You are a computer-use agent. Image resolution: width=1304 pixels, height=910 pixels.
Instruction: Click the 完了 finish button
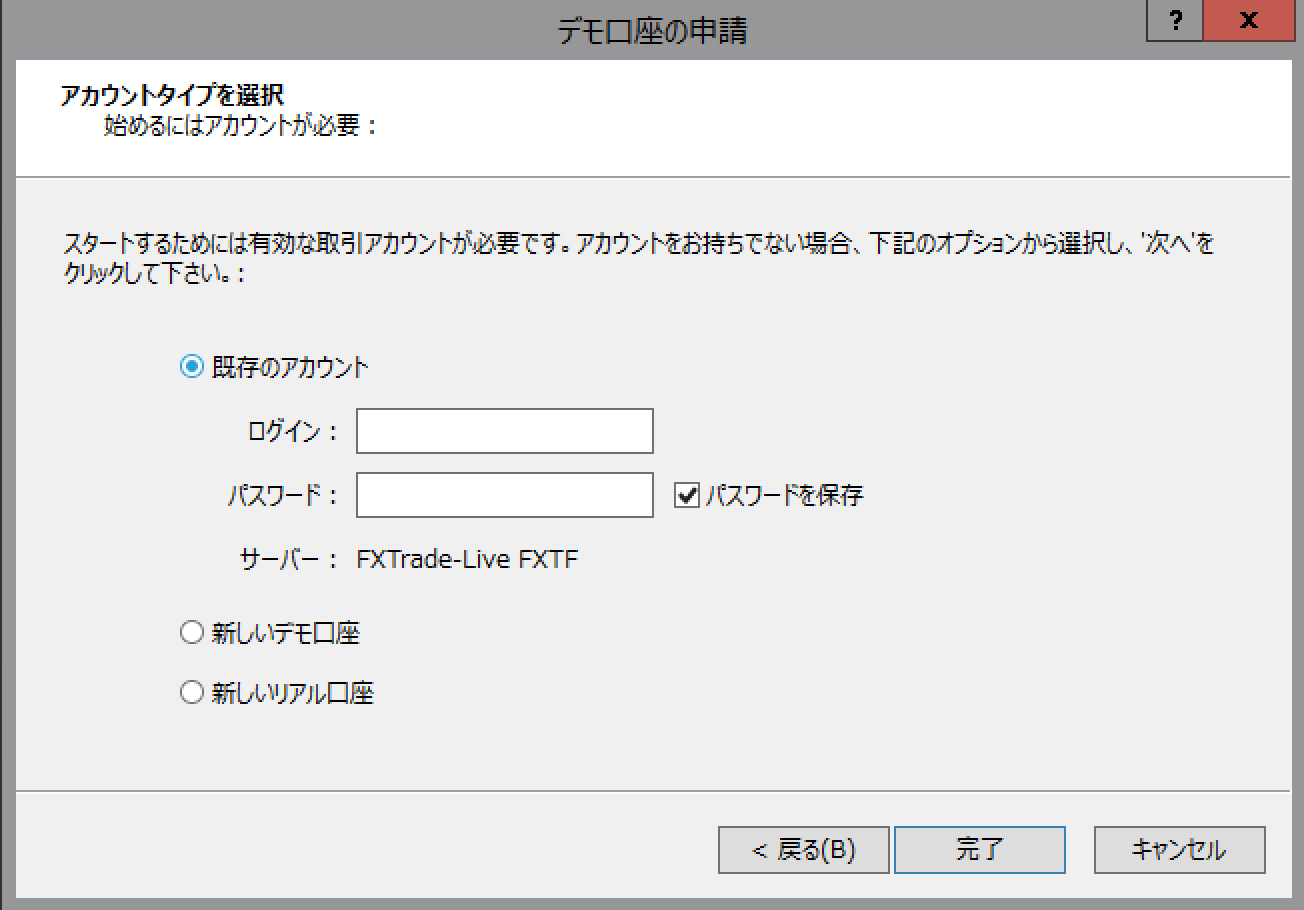point(979,849)
